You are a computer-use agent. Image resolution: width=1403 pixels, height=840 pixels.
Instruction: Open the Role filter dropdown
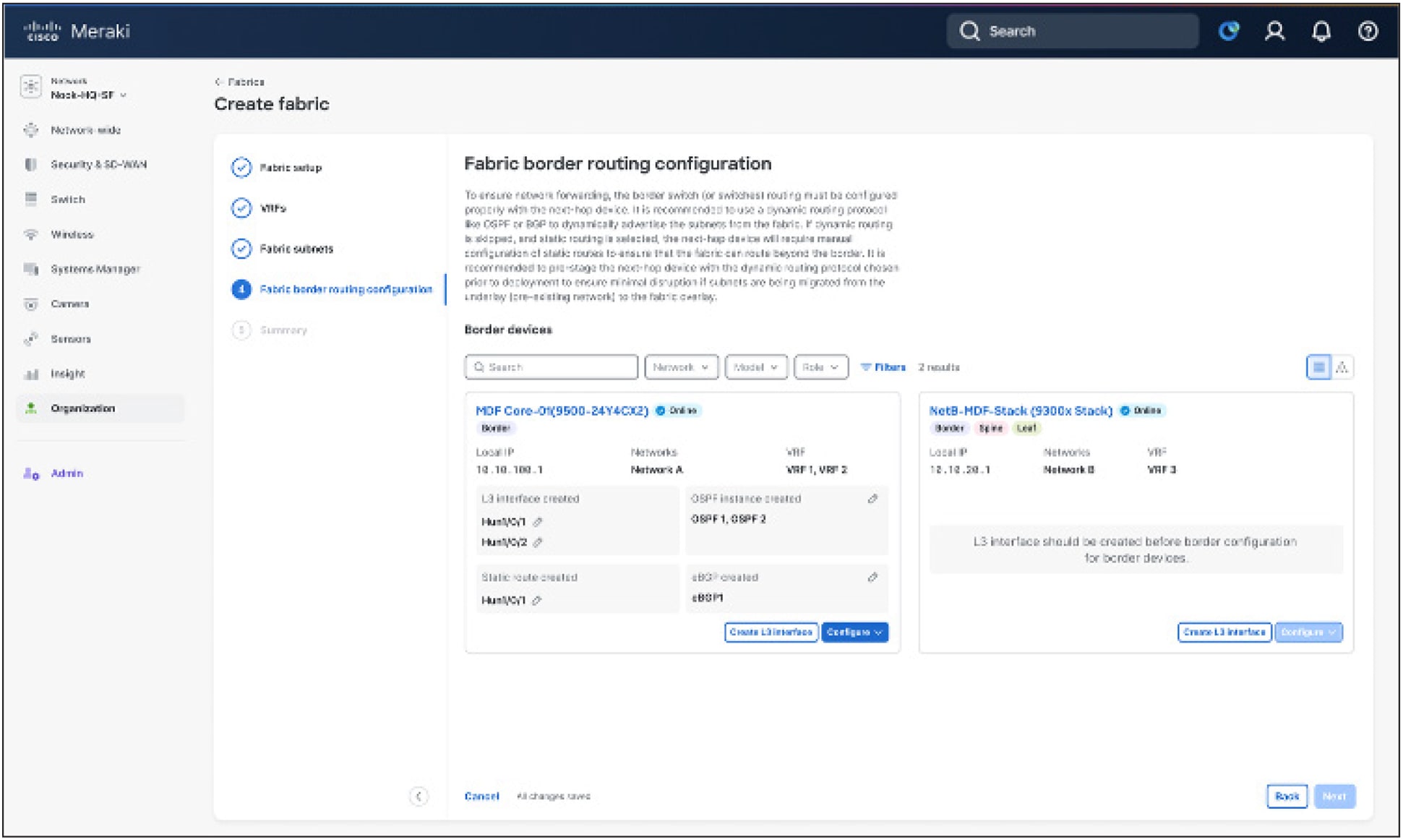pos(820,367)
